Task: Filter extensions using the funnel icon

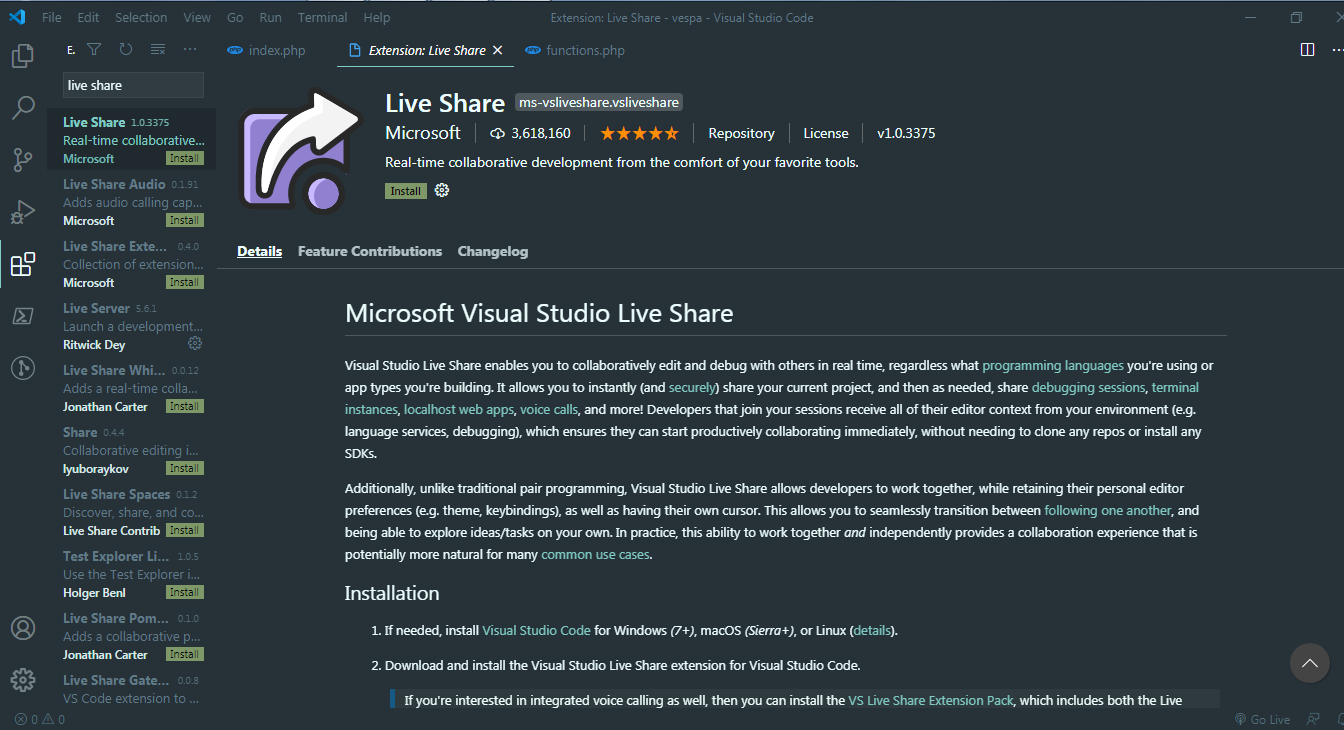Action: click(x=94, y=49)
